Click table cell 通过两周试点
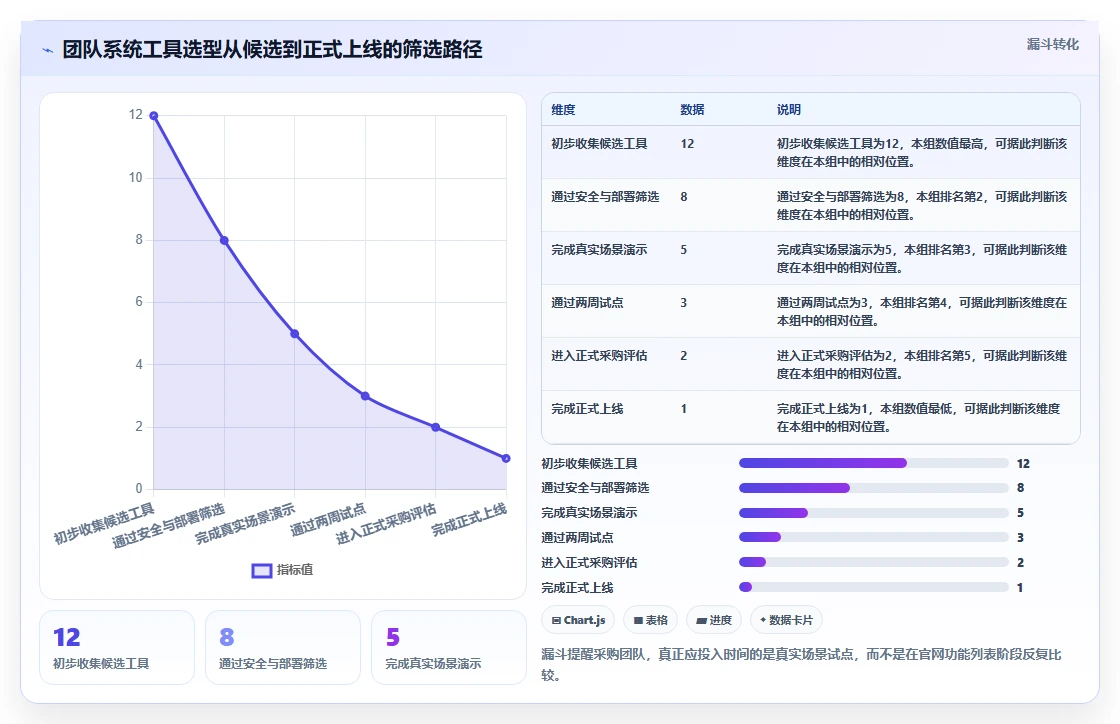 pos(586,303)
